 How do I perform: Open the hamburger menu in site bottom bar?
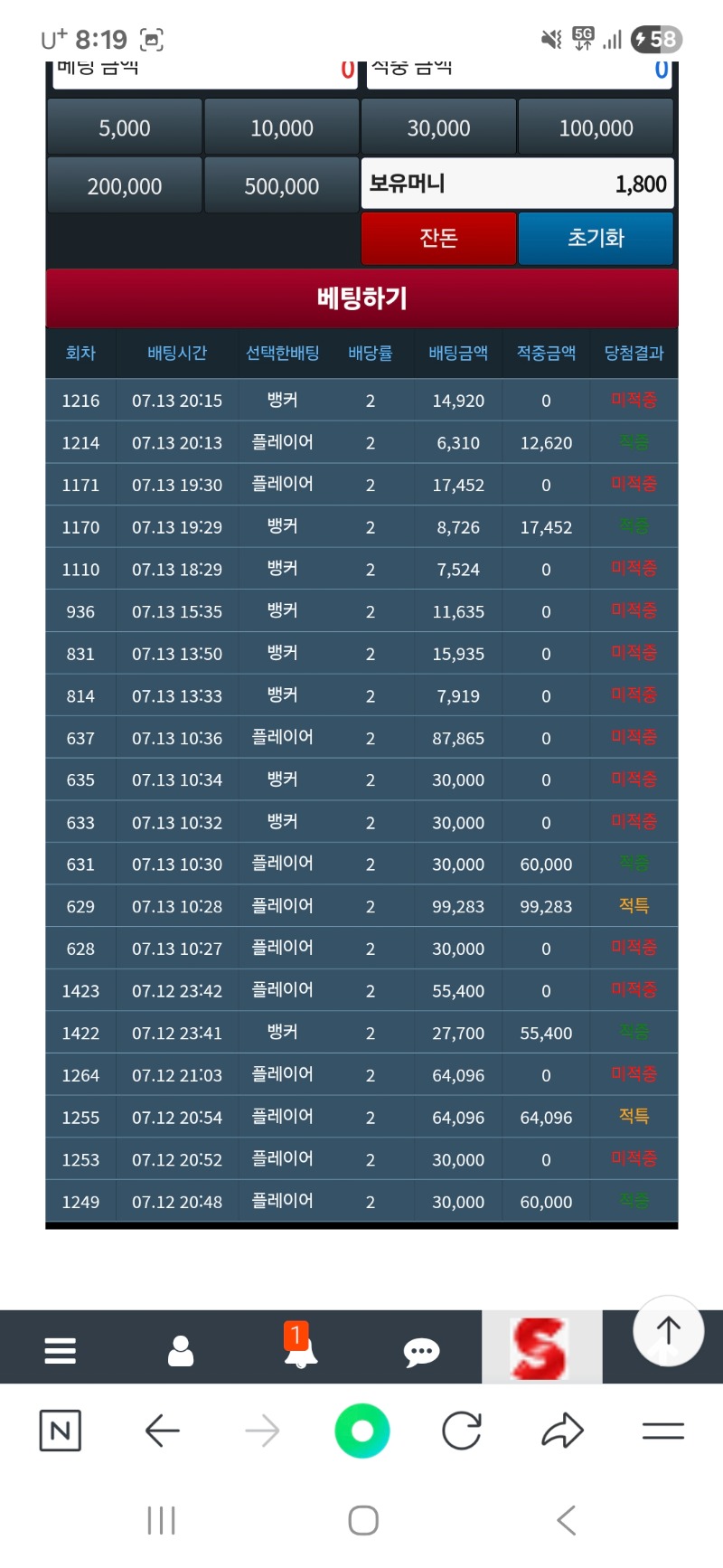[x=60, y=1350]
